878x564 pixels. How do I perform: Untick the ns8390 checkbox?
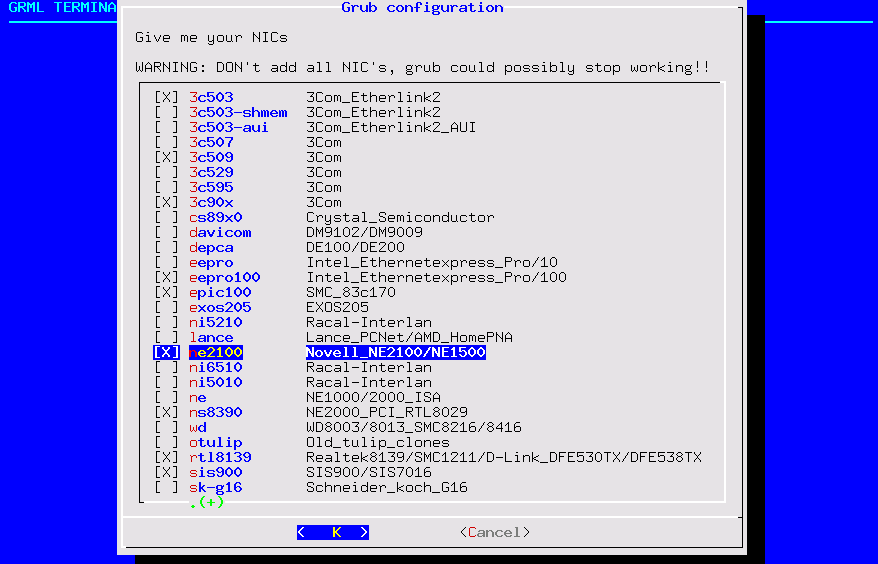click(x=166, y=412)
